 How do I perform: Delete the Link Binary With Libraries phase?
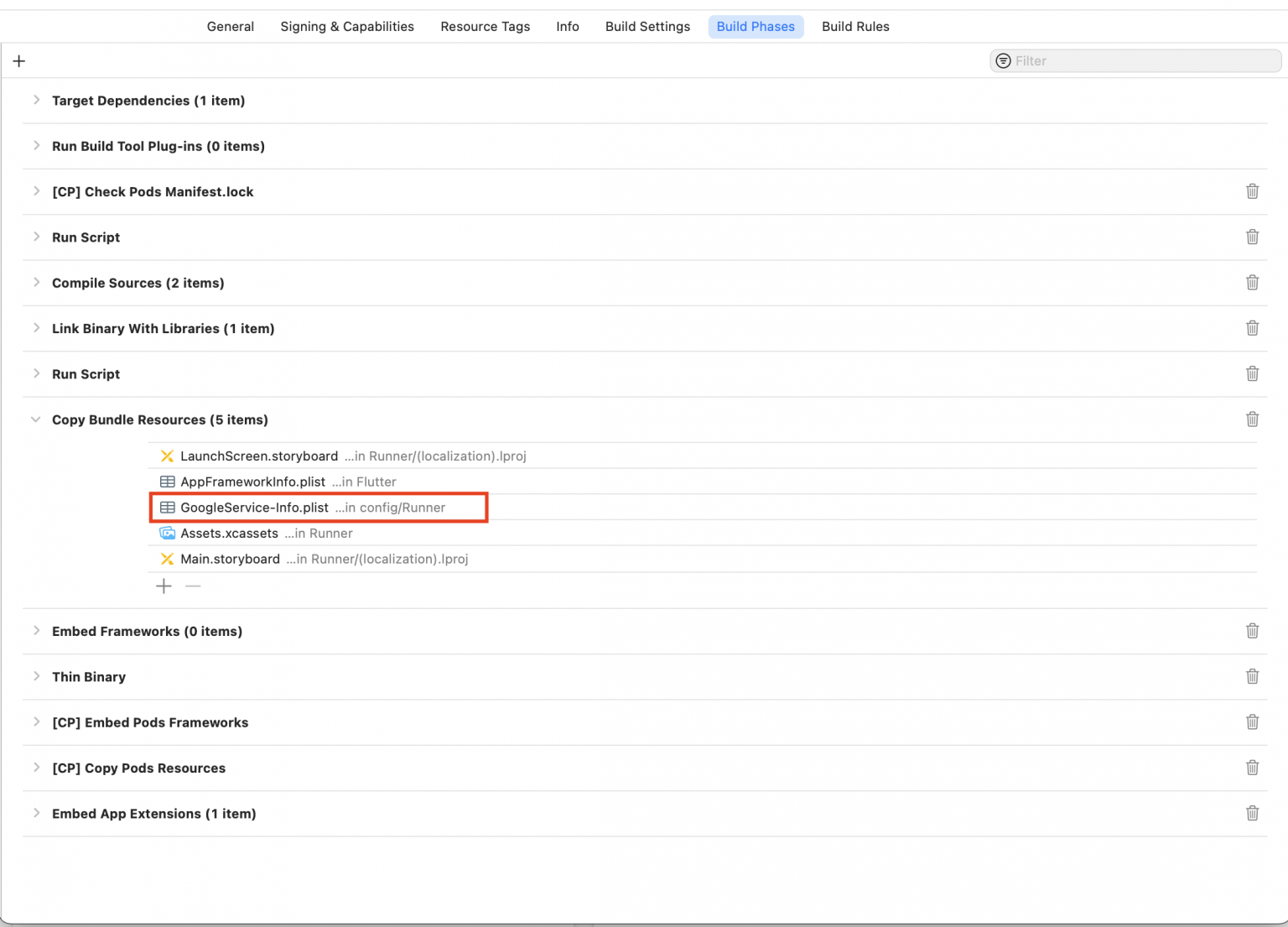[x=1252, y=329]
